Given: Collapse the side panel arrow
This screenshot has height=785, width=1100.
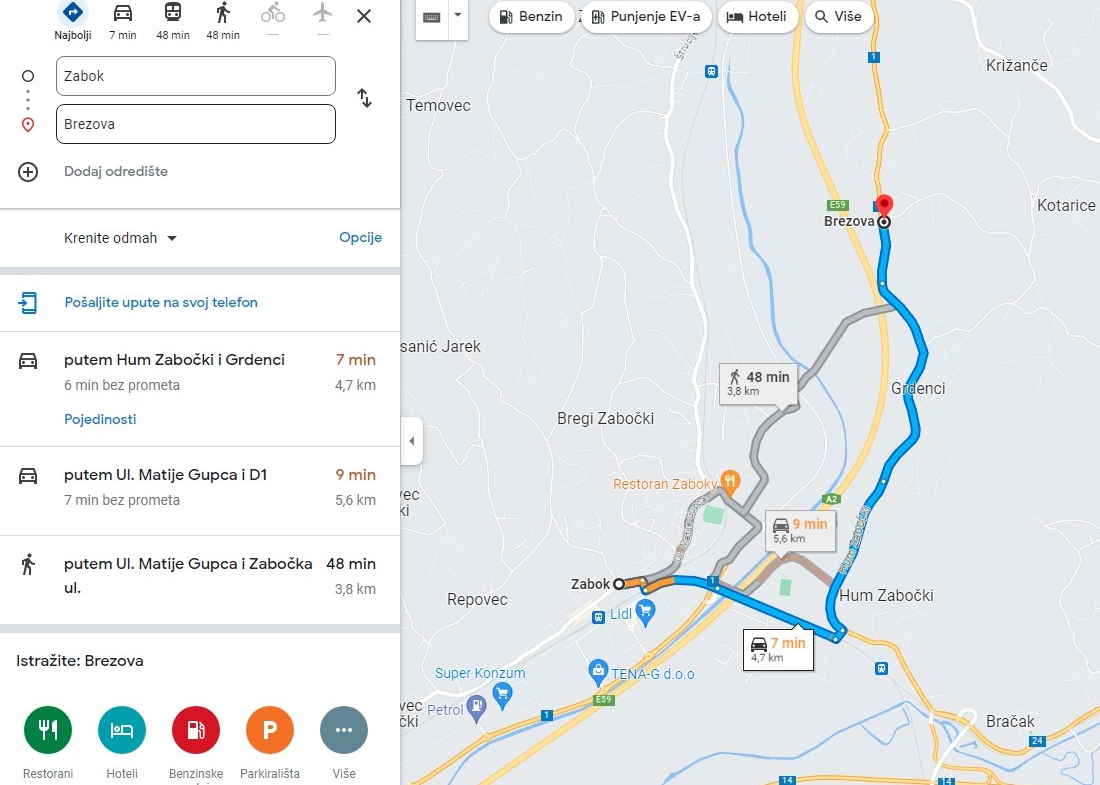Looking at the screenshot, I should (412, 441).
